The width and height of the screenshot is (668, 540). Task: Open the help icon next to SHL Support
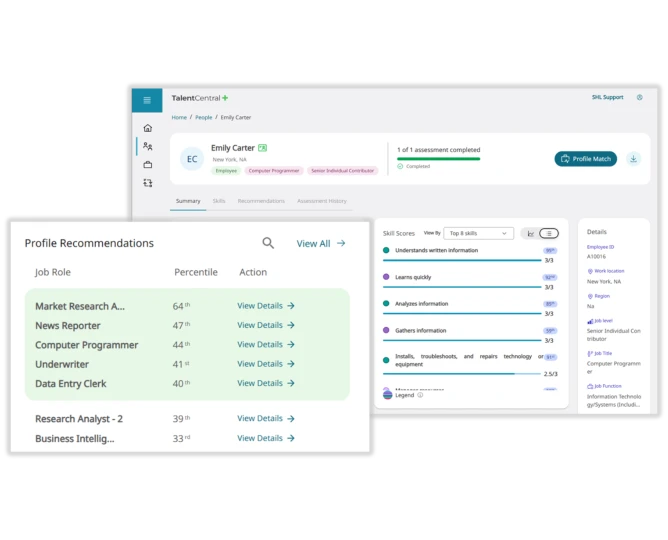pyautogui.click(x=640, y=98)
